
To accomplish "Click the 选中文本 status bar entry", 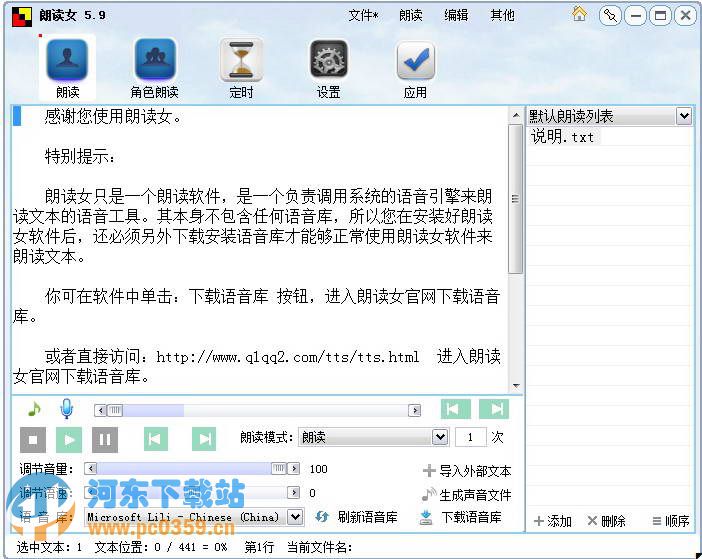I will pyautogui.click(x=49, y=547).
